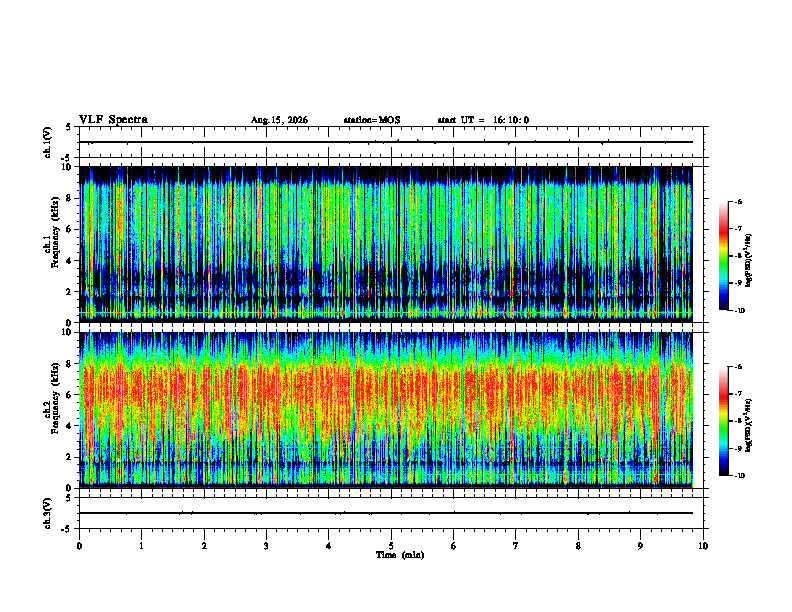Click the "ch.3(V)" axis label
This screenshot has width=792, height=612.
48,514
